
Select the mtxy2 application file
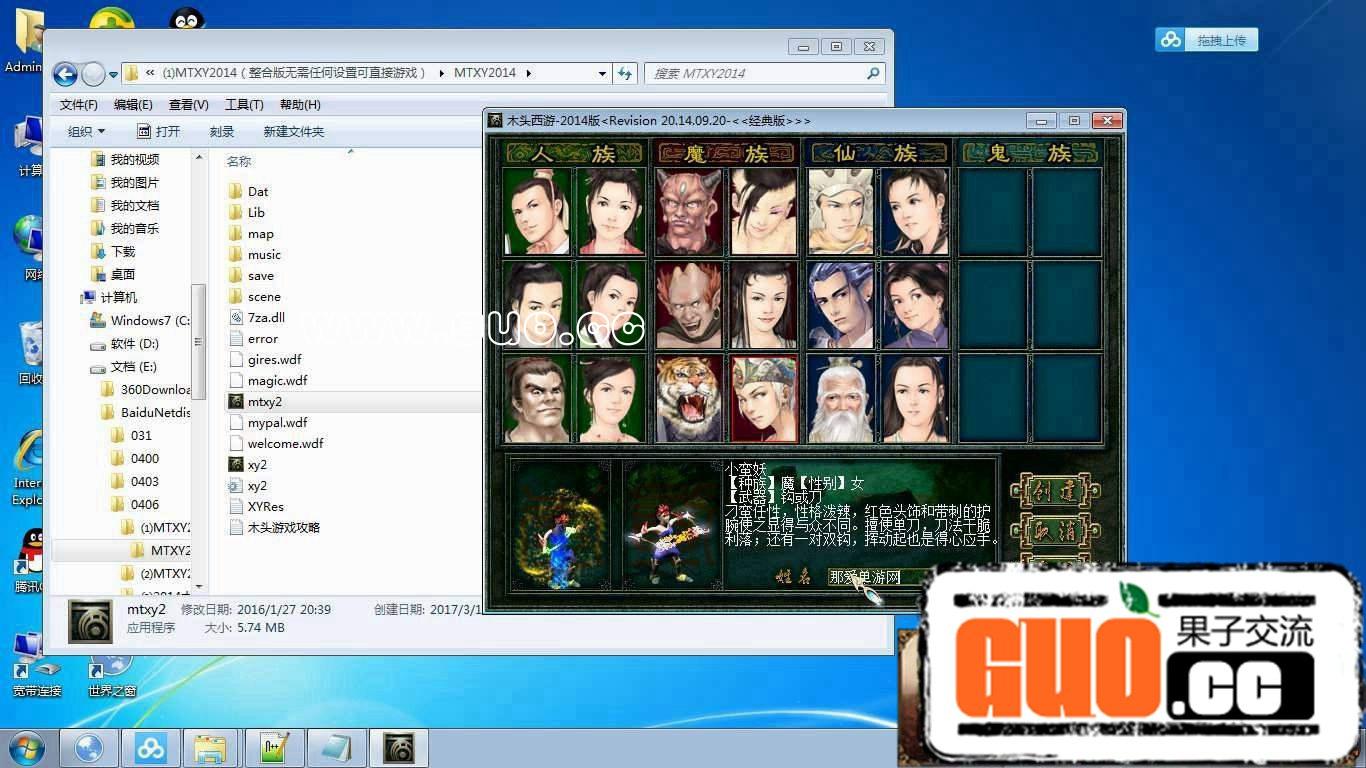point(255,401)
